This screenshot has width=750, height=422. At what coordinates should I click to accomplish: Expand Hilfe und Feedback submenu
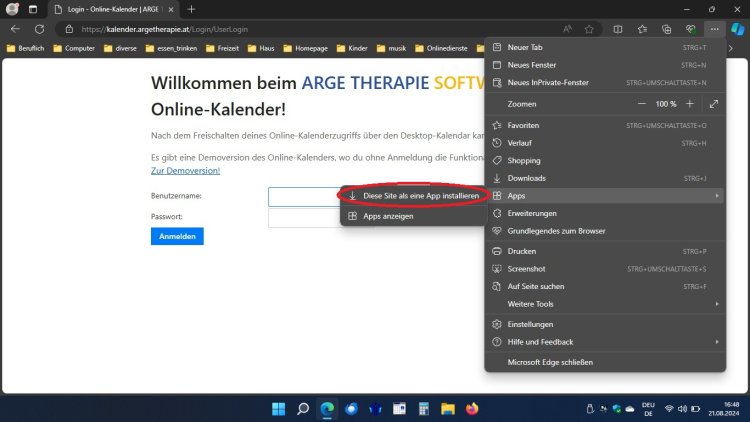click(605, 342)
